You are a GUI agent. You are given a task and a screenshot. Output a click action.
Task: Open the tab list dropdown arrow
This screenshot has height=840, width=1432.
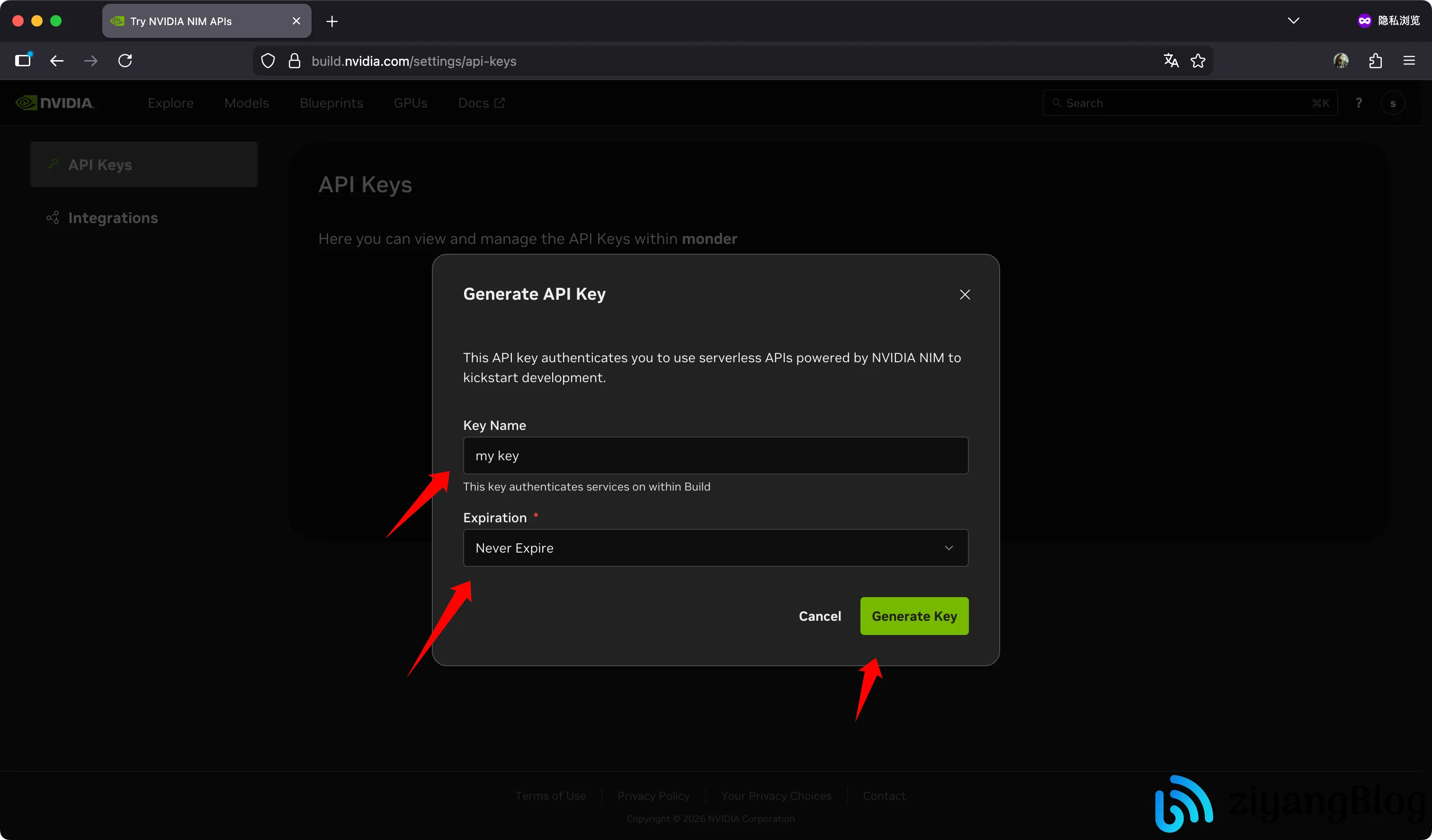(x=1294, y=20)
